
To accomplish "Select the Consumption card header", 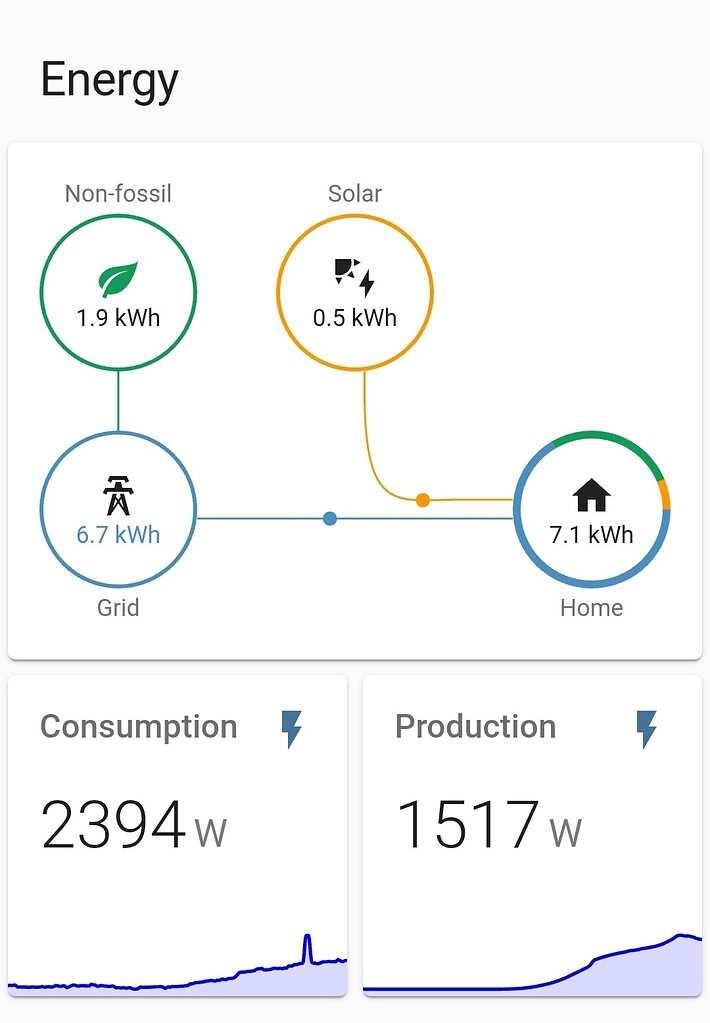I will [138, 728].
